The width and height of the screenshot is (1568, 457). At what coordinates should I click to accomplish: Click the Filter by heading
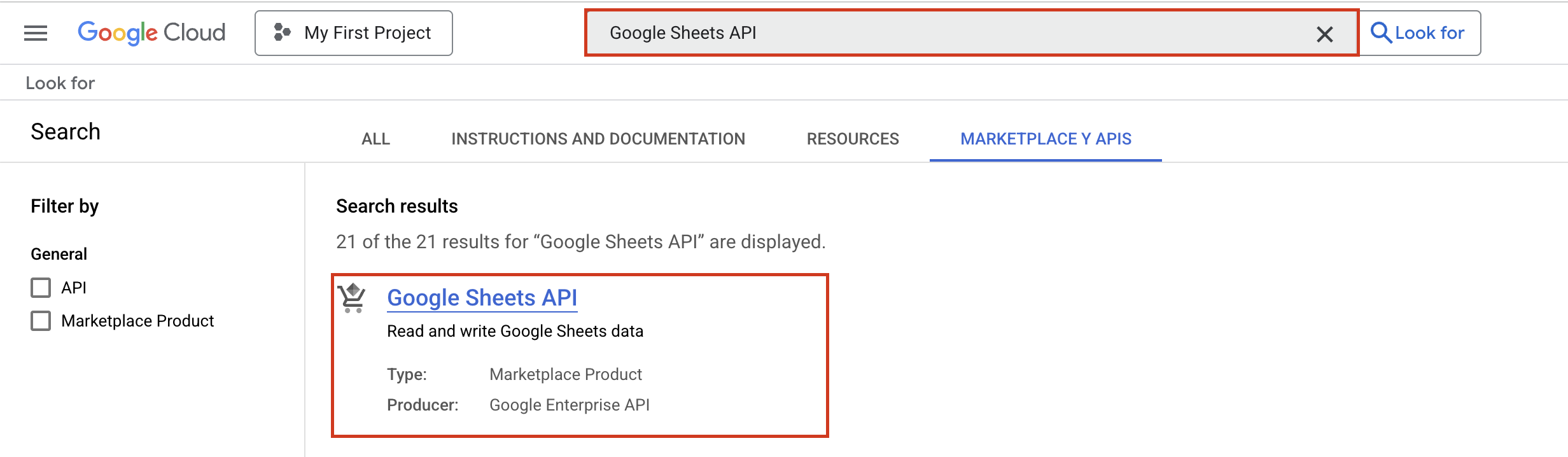point(65,206)
